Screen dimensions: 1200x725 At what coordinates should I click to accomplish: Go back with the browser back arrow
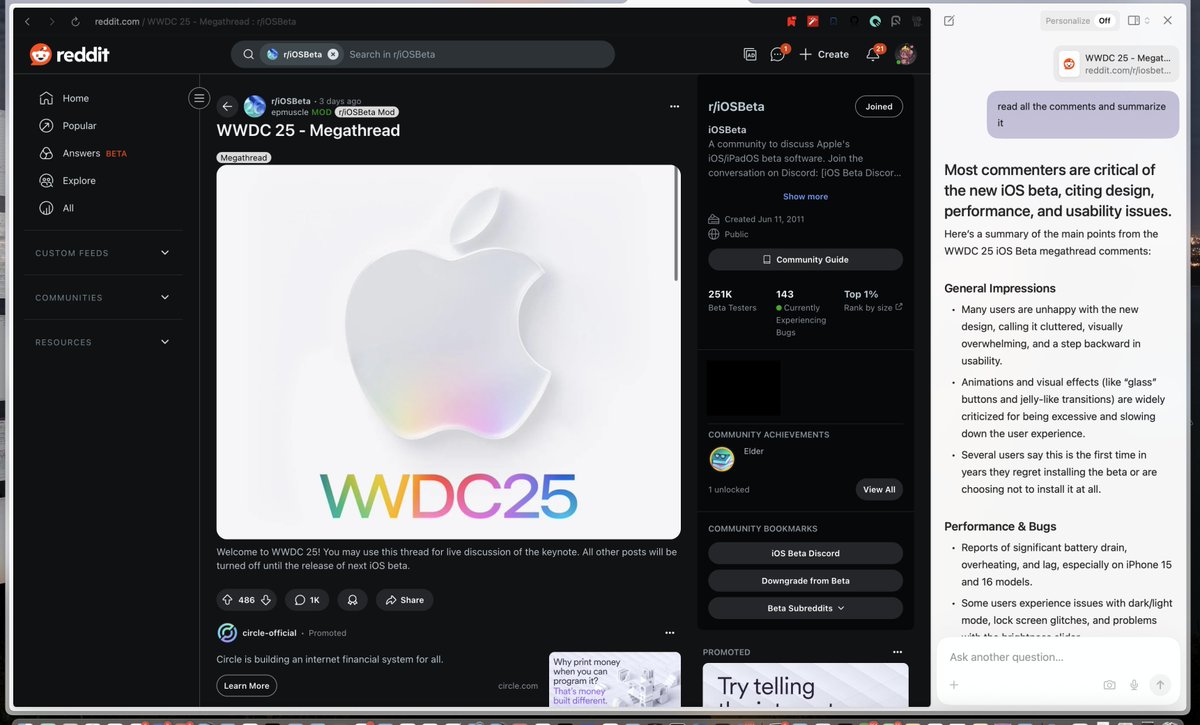pos(27,21)
